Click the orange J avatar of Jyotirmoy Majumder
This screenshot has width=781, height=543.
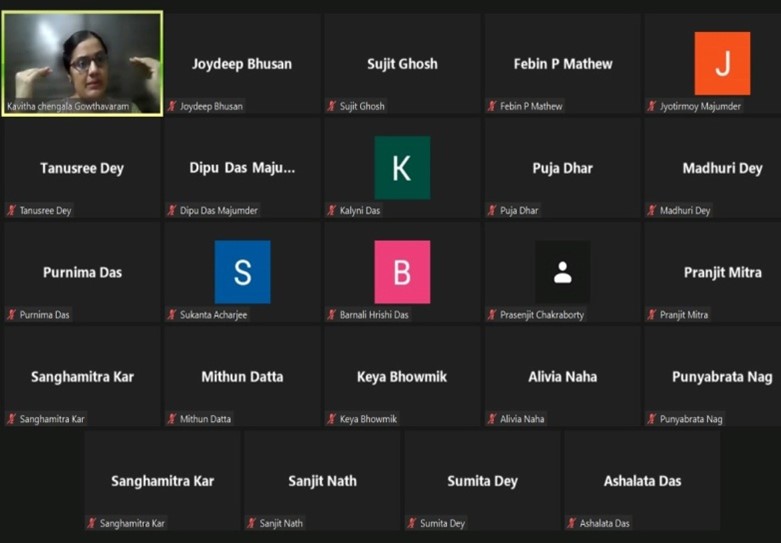[x=722, y=63]
